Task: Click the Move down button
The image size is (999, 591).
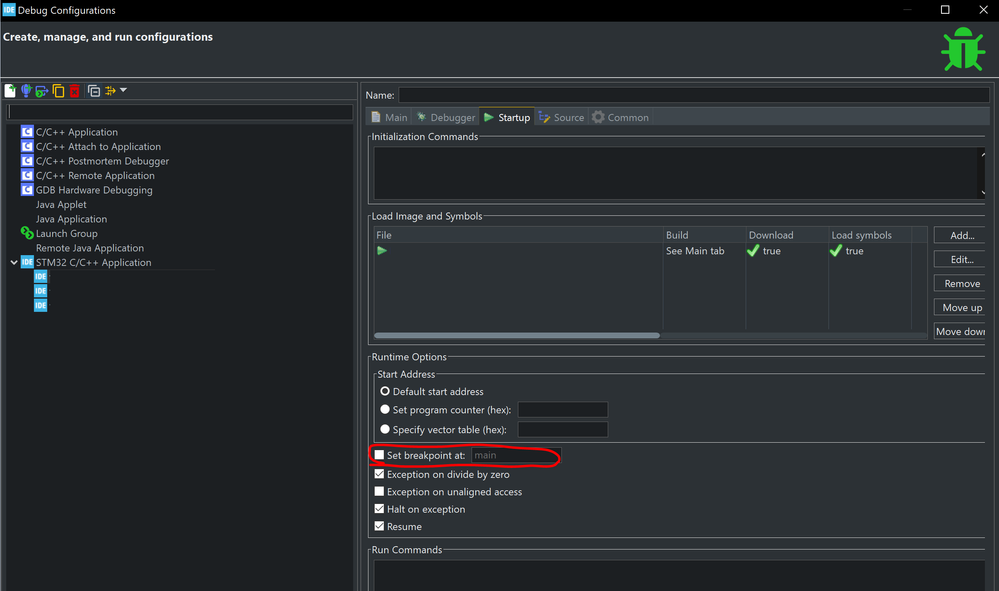Action: (x=959, y=331)
